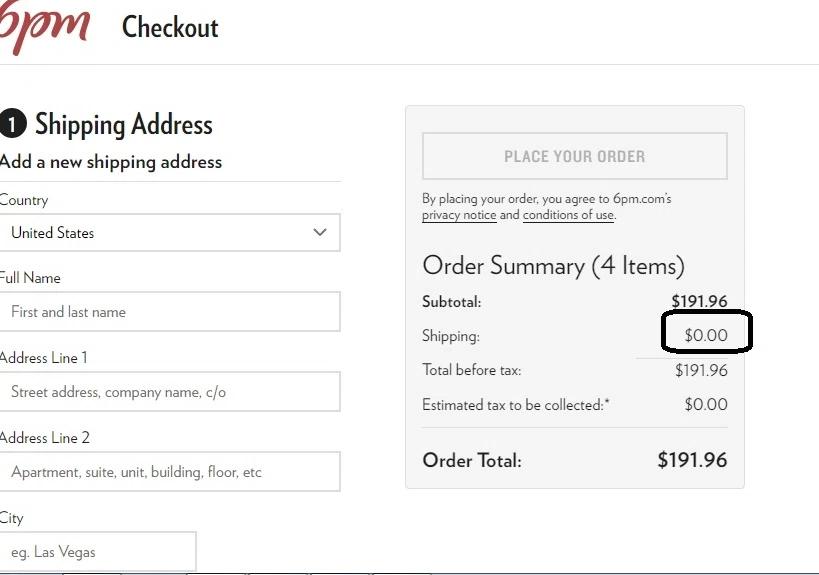The width and height of the screenshot is (819, 575).
Task: Focus the Full Name input field
Action: pyautogui.click(x=169, y=312)
